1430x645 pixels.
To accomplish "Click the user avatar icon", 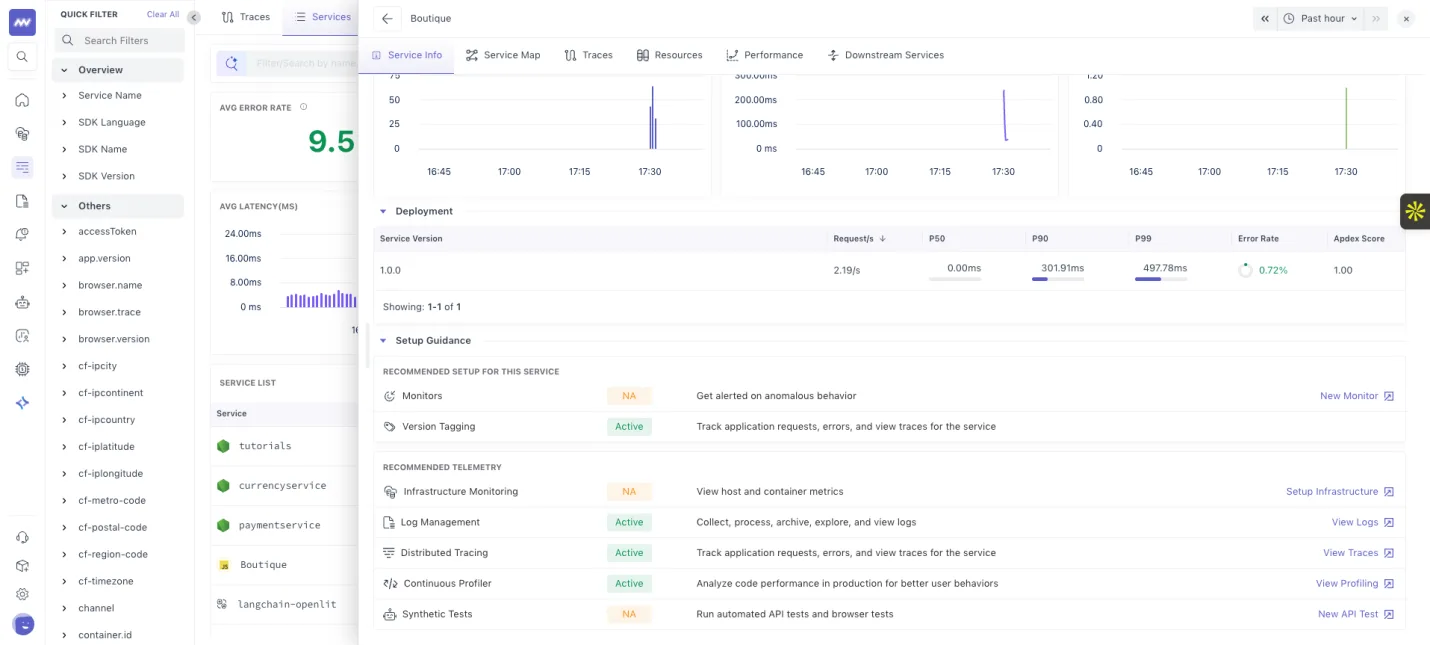I will point(23,625).
